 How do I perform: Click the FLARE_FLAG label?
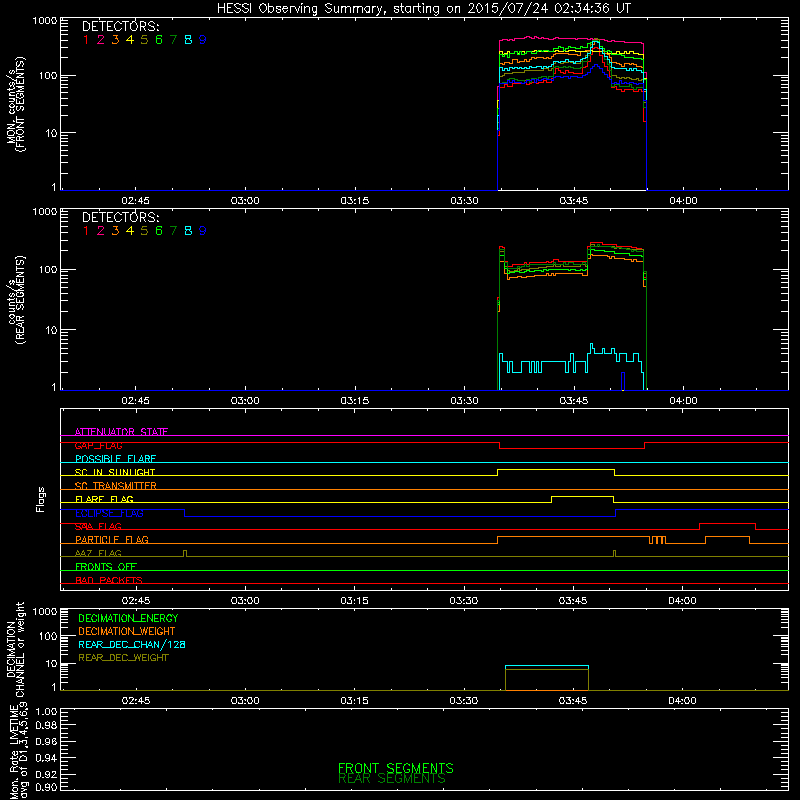[x=104, y=499]
